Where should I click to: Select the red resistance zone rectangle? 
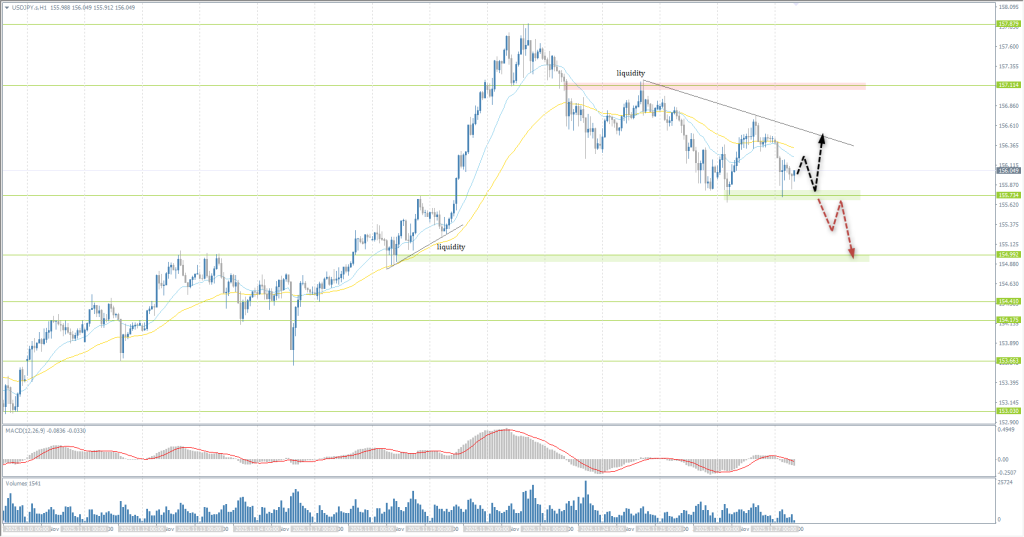click(x=750, y=87)
